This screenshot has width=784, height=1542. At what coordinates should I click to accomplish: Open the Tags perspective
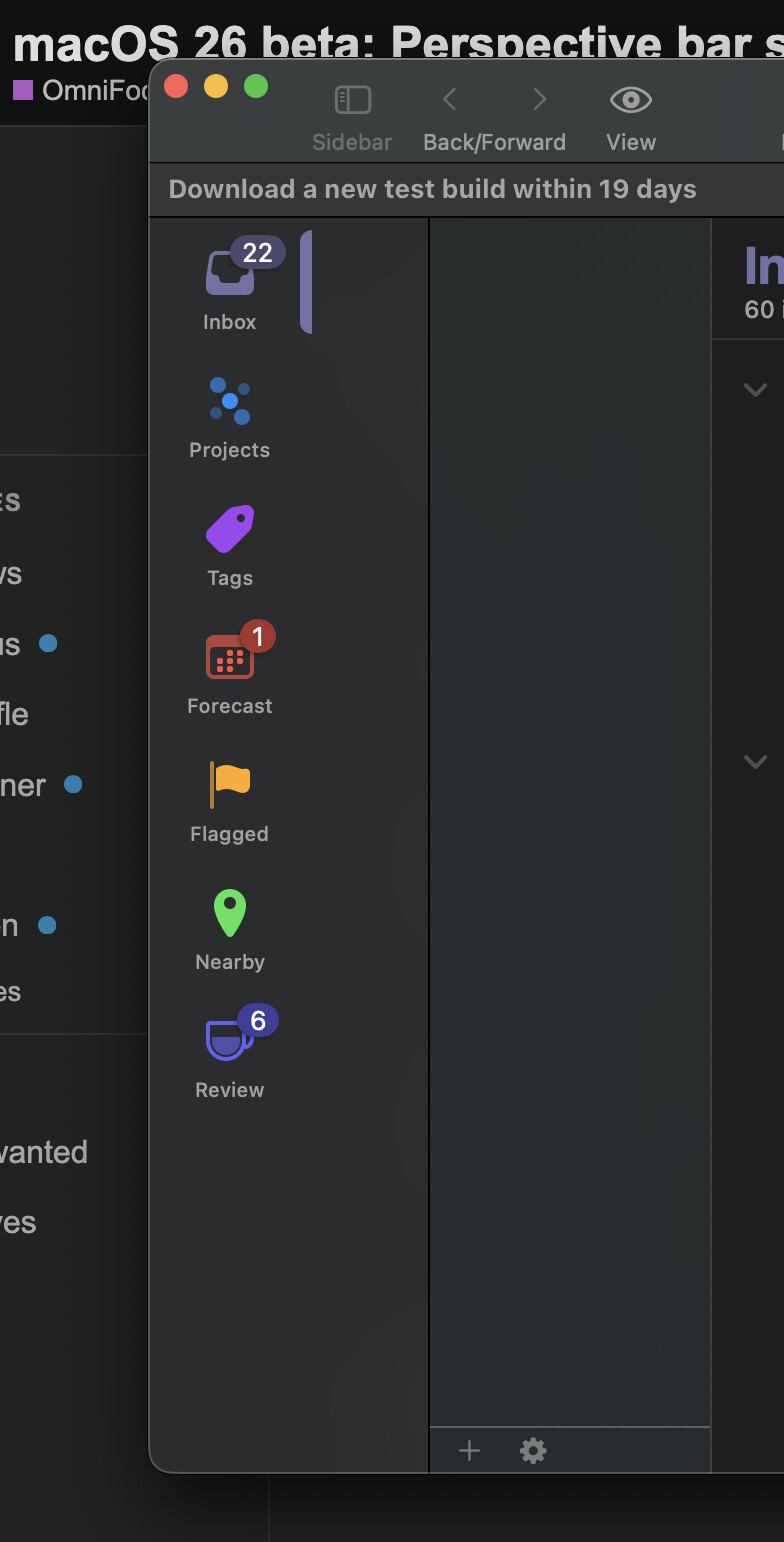[230, 545]
